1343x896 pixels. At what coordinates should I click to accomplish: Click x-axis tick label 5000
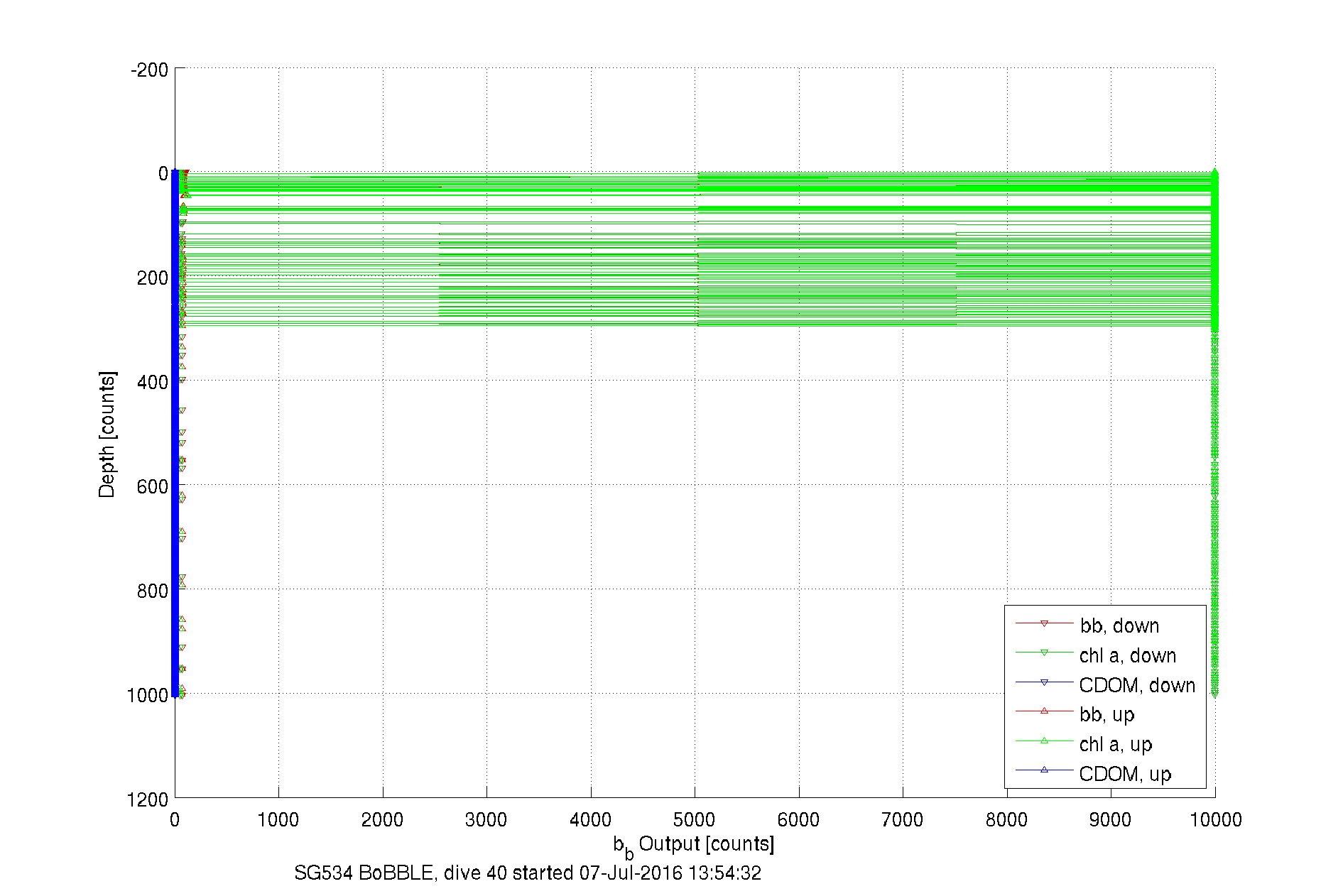[694, 819]
